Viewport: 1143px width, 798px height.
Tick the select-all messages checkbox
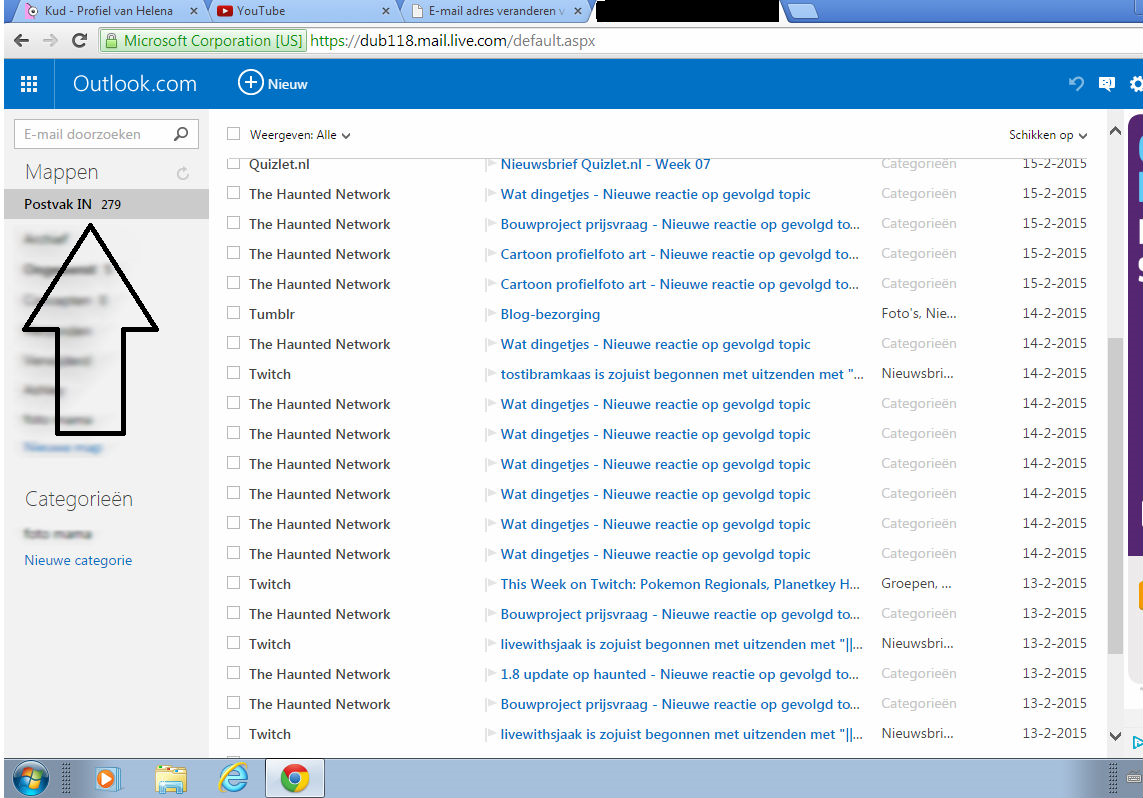pyautogui.click(x=233, y=133)
